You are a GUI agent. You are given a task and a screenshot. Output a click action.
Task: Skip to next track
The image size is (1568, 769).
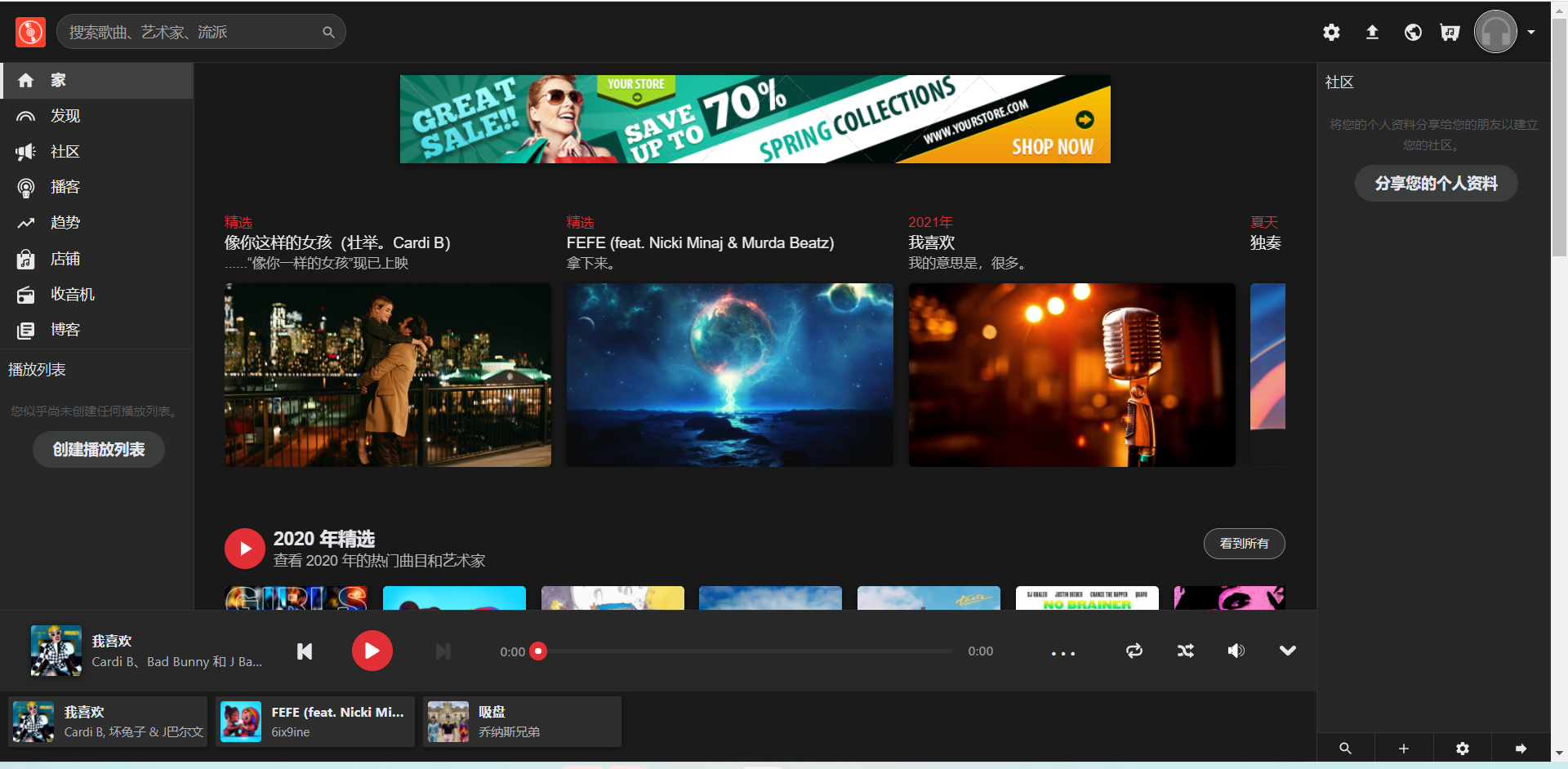click(443, 651)
